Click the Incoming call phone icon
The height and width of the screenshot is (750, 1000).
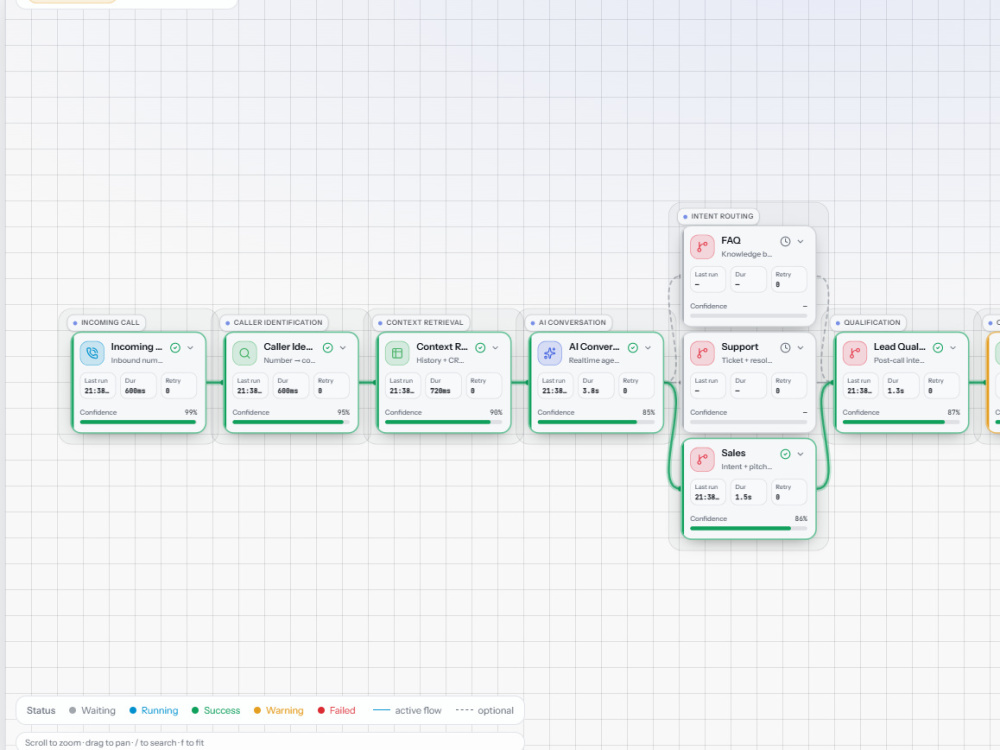(x=92, y=353)
